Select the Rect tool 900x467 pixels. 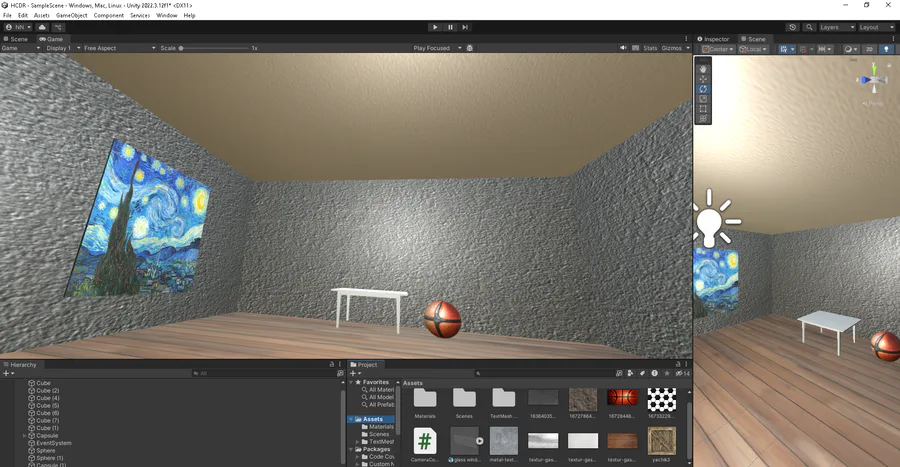(703, 108)
